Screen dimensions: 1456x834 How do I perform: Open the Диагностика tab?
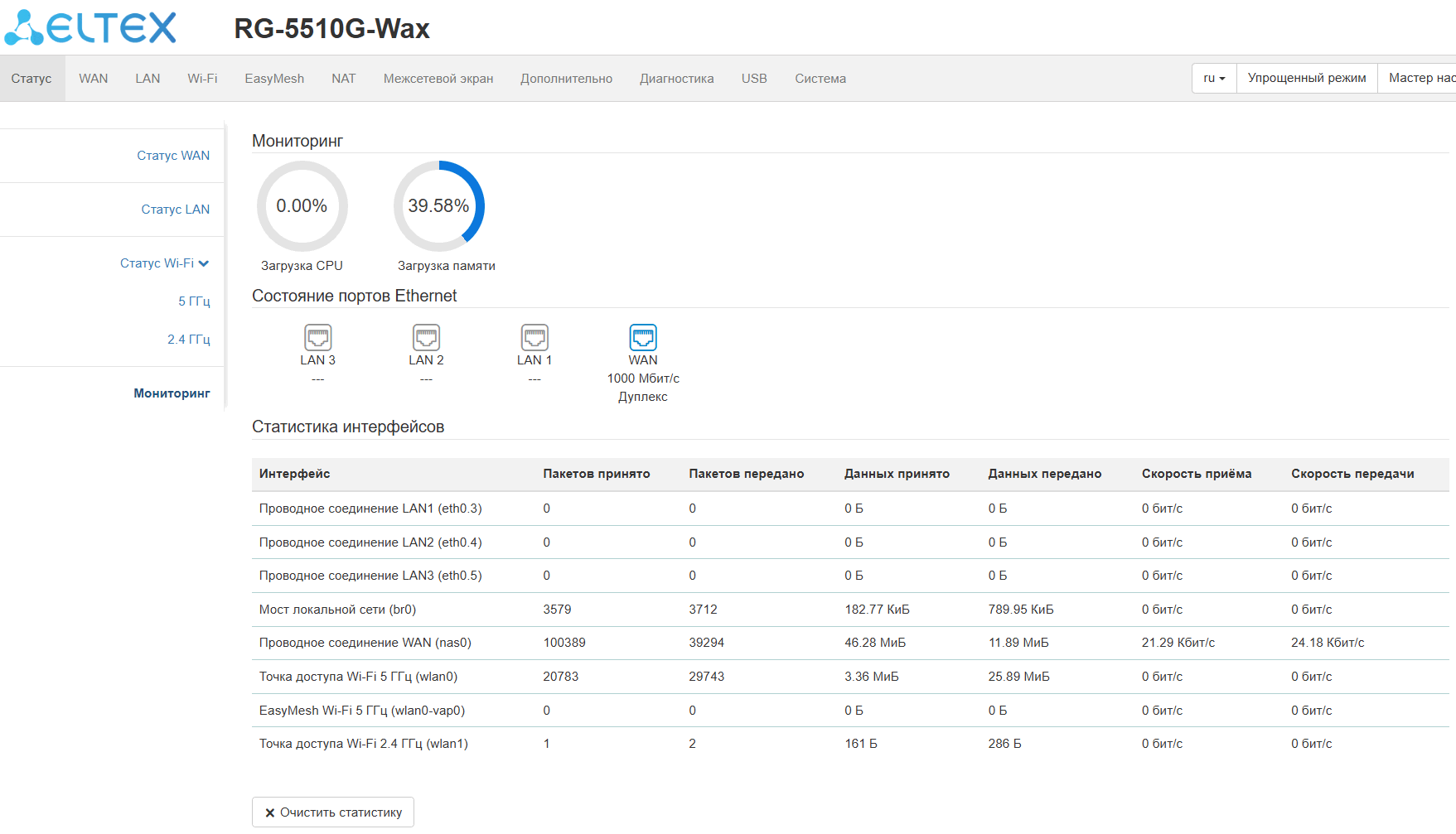pyautogui.click(x=677, y=79)
